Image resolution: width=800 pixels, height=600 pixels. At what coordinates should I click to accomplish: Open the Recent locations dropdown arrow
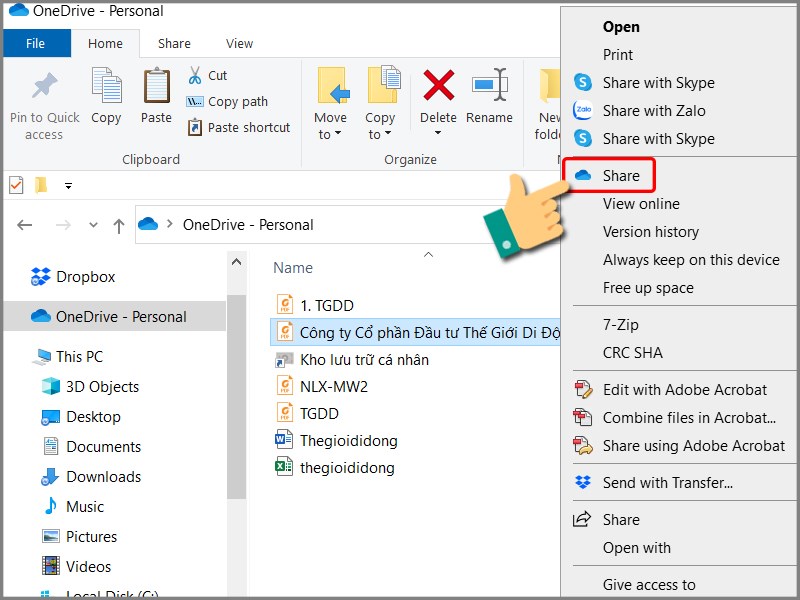click(93, 224)
